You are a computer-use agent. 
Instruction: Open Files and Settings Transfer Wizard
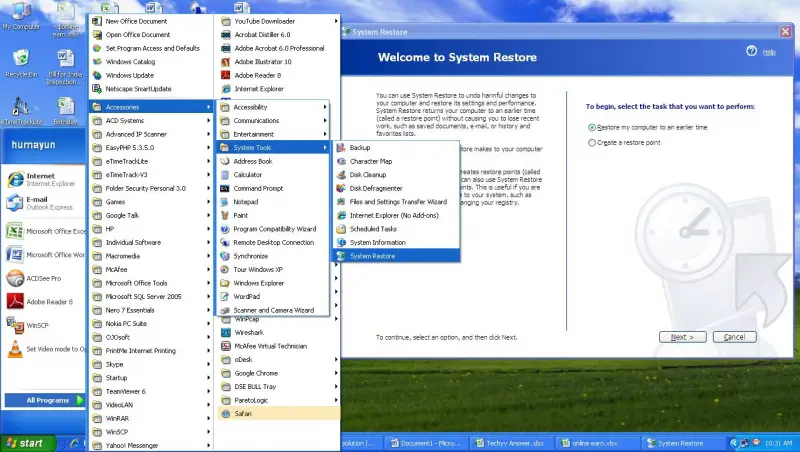coord(396,202)
